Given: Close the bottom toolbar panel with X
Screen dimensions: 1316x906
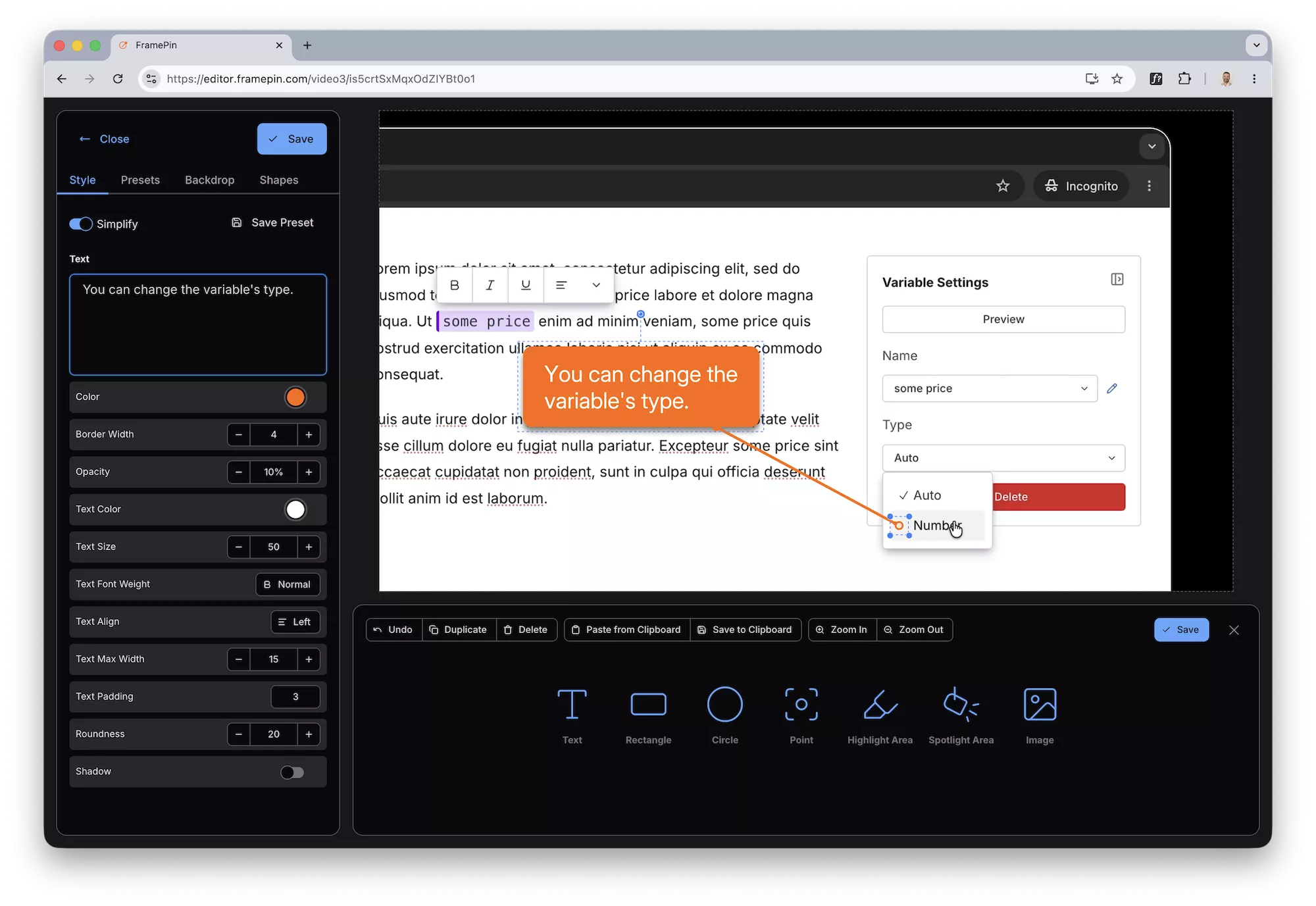Looking at the screenshot, I should point(1234,630).
